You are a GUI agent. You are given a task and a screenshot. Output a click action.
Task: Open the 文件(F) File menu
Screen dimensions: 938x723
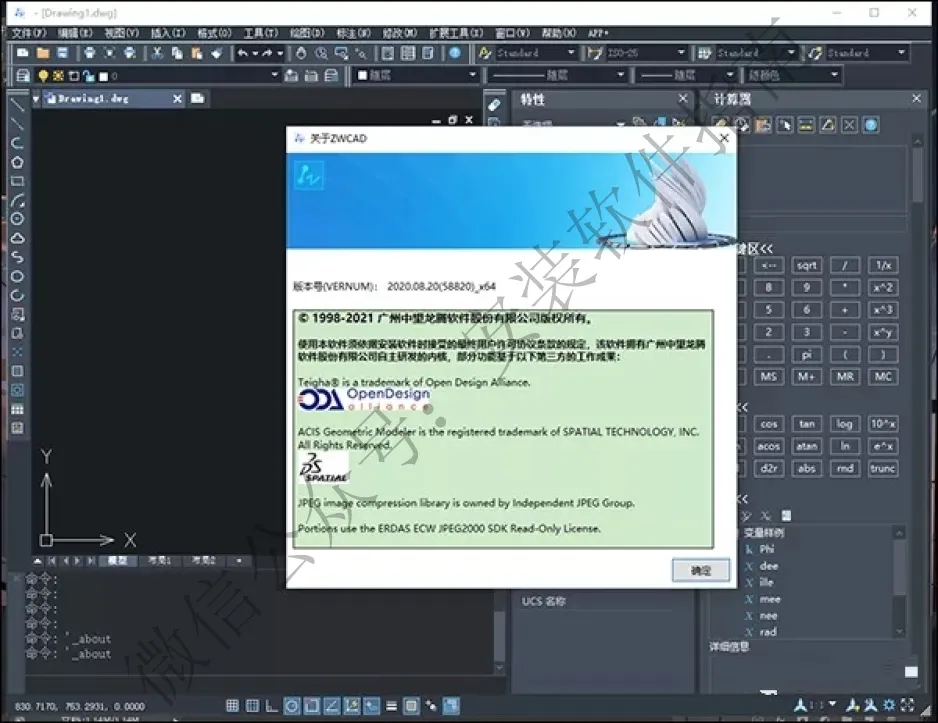tap(29, 33)
